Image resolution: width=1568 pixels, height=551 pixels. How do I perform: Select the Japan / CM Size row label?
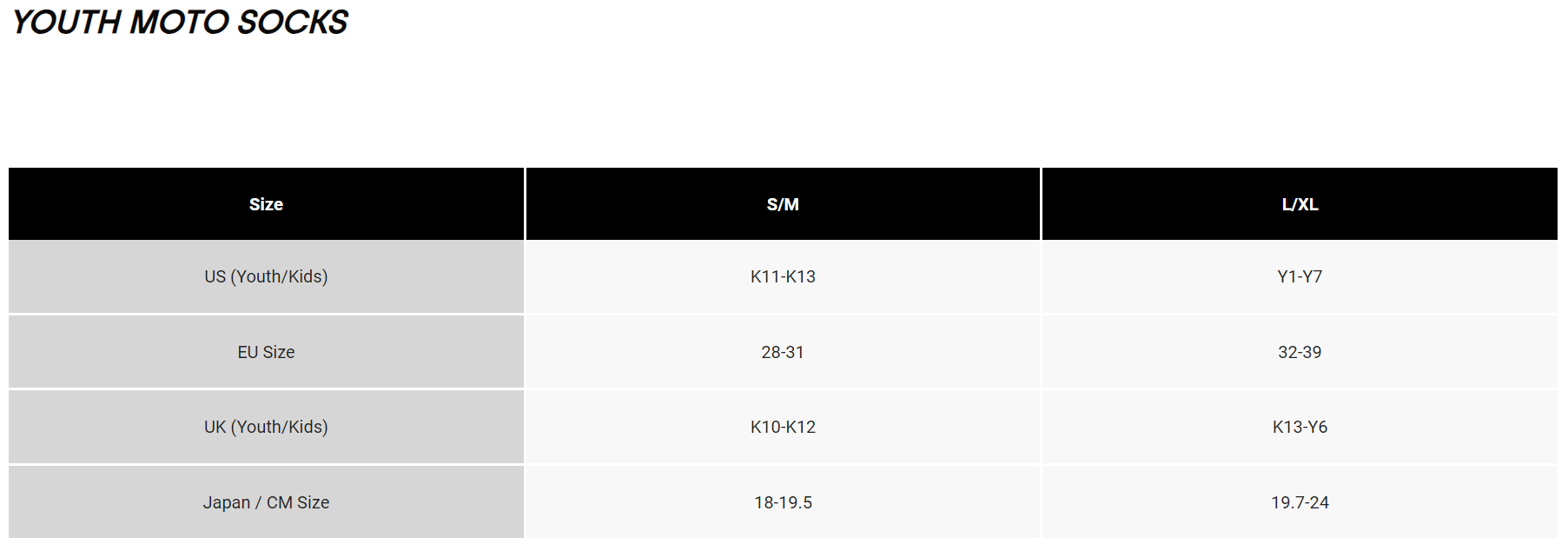(x=266, y=502)
